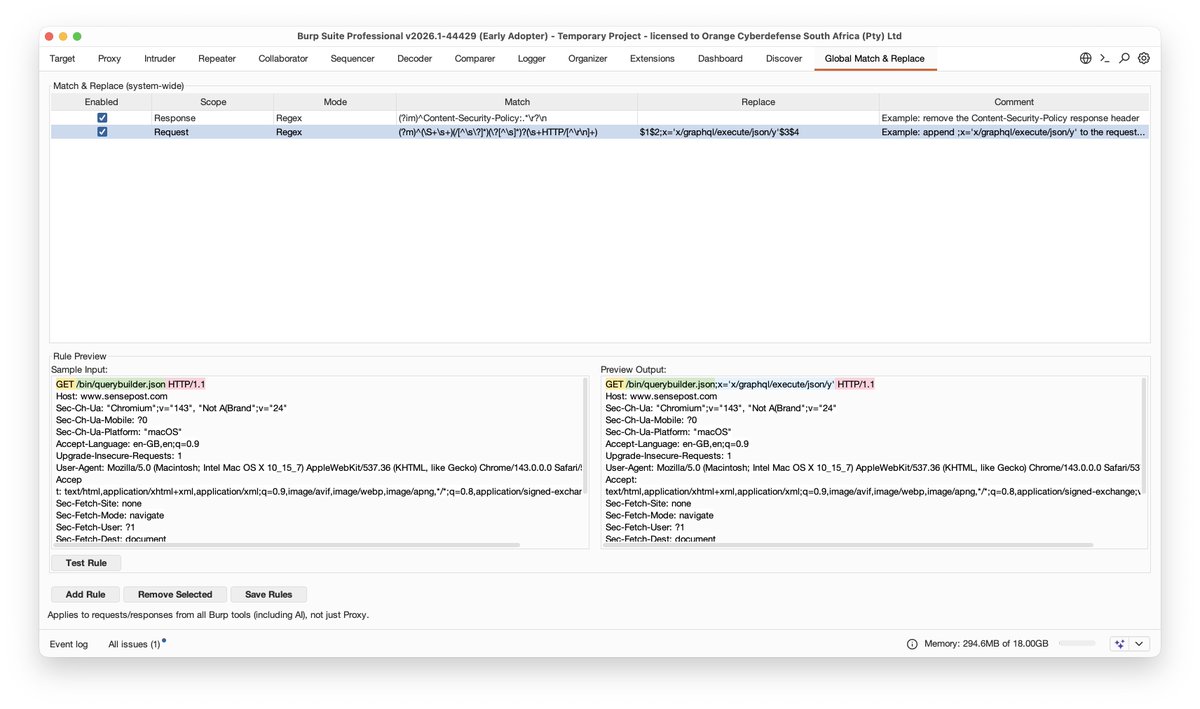1200x709 pixels.
Task: Click the Test Rule button
Action: (86, 563)
